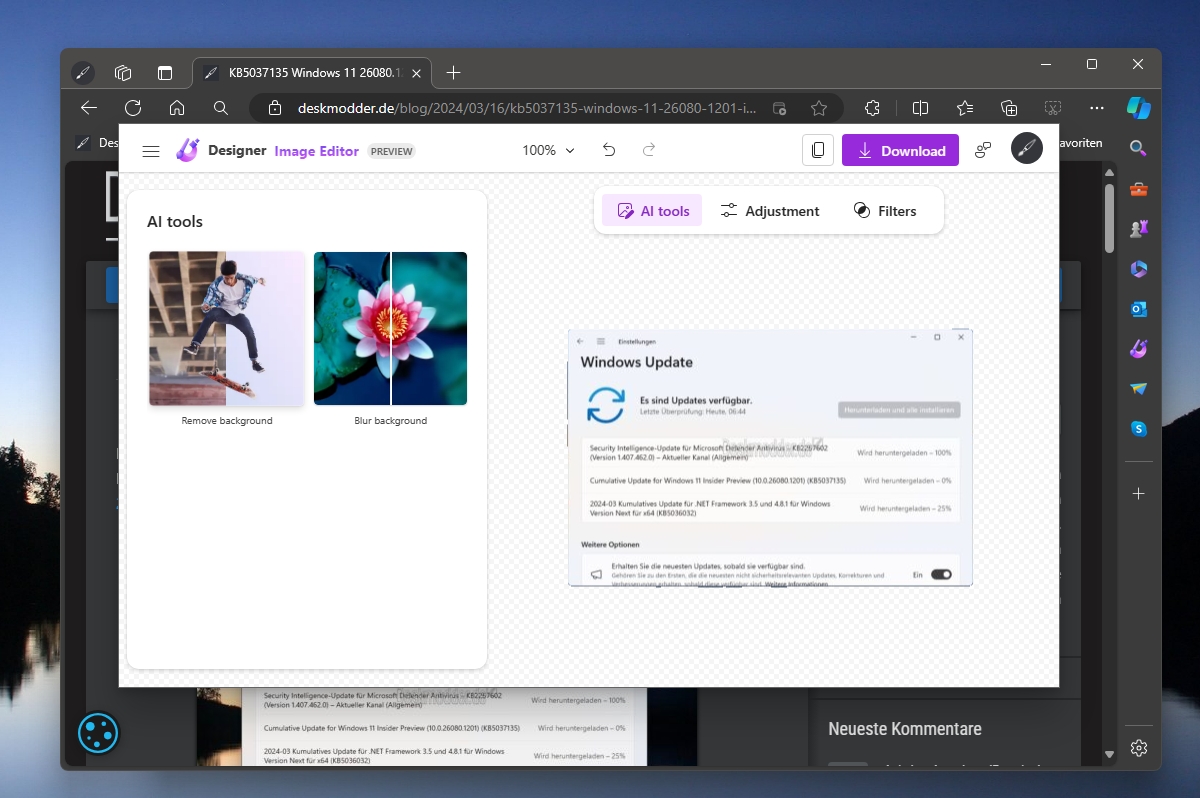
Task: Open the Workspaces icon in title bar
Action: [124, 73]
